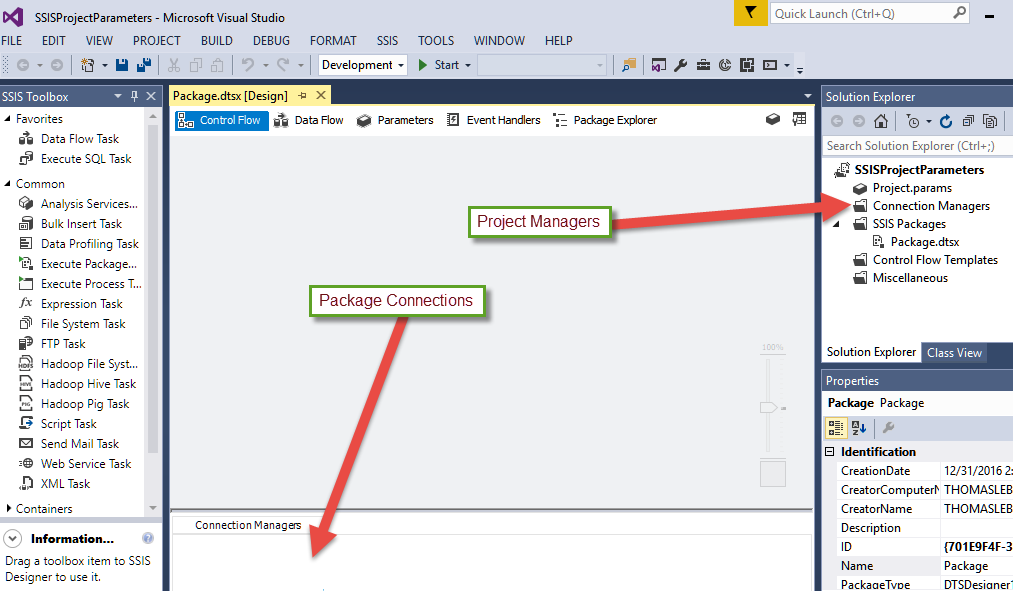1013x591 pixels.
Task: Switch to the Event Handlers tab
Action: 493,120
